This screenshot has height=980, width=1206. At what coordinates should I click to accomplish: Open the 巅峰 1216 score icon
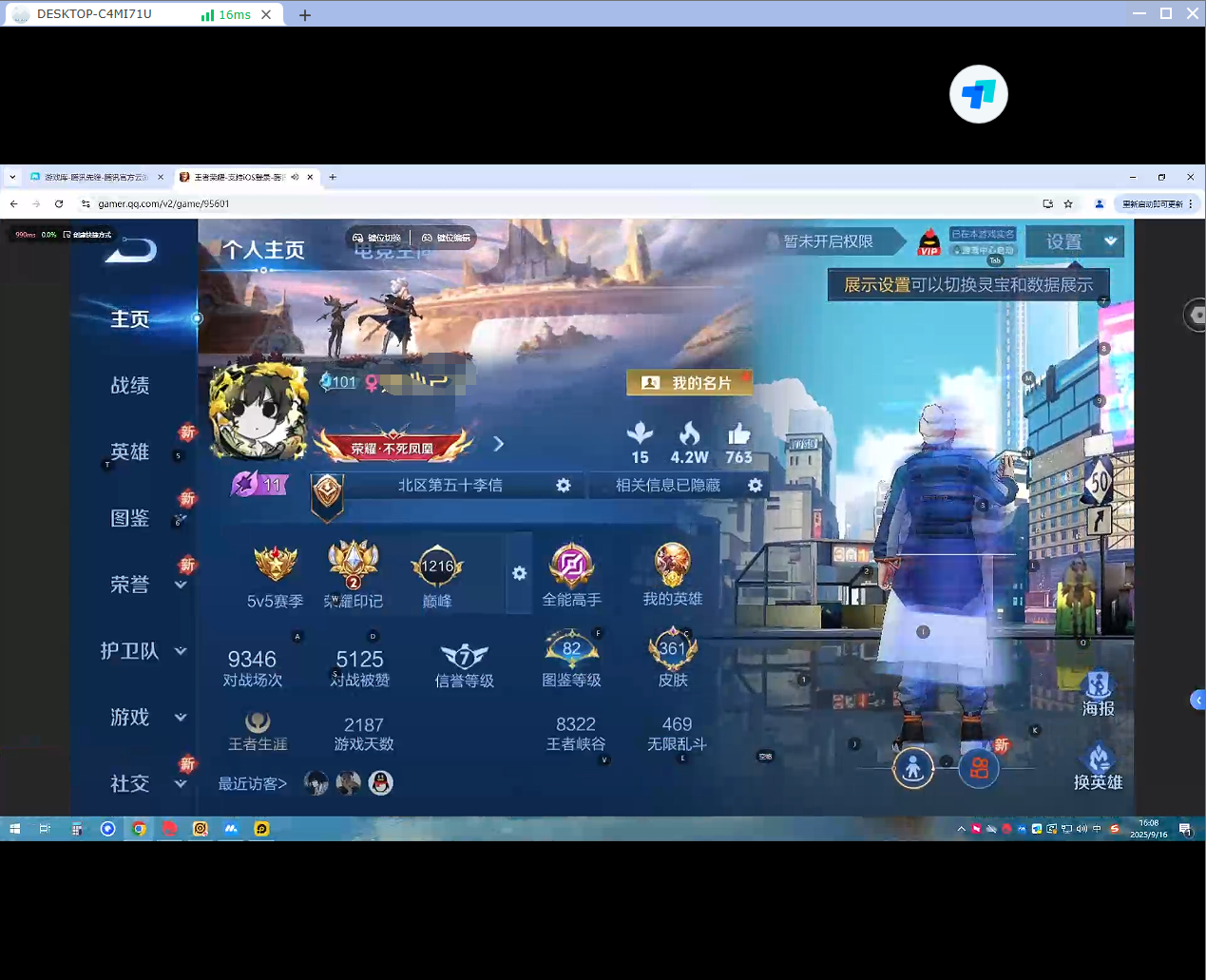[x=437, y=567]
